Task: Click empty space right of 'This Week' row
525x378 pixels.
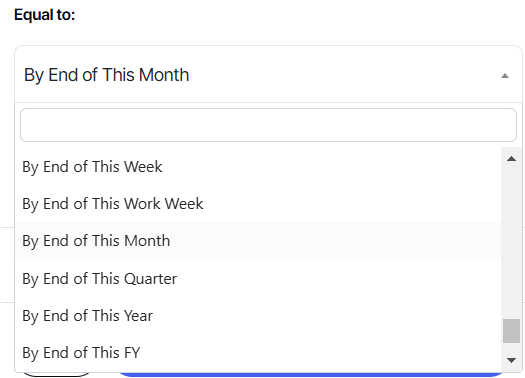Action: click(330, 166)
